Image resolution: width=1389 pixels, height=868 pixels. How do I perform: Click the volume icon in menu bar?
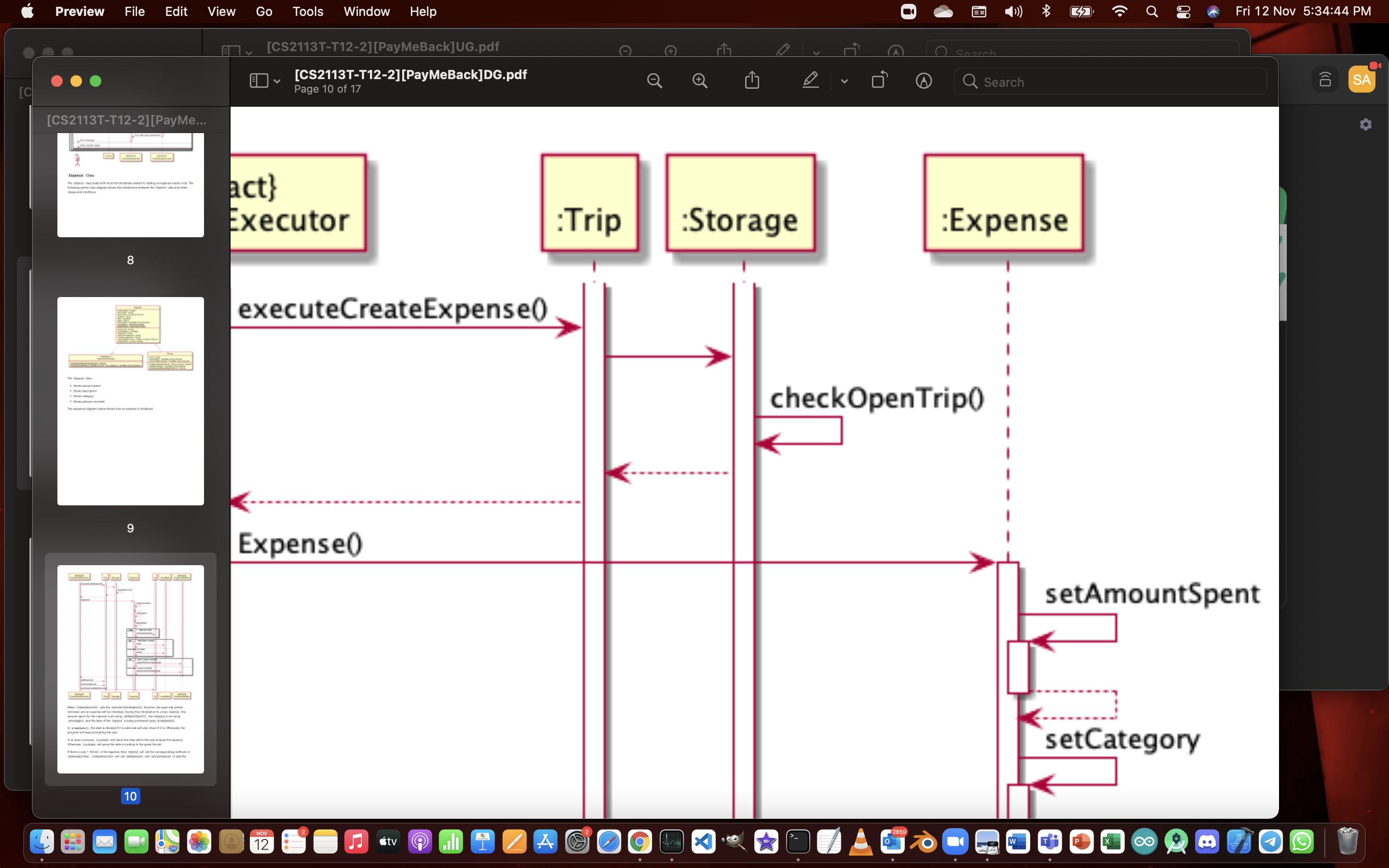1014,12
